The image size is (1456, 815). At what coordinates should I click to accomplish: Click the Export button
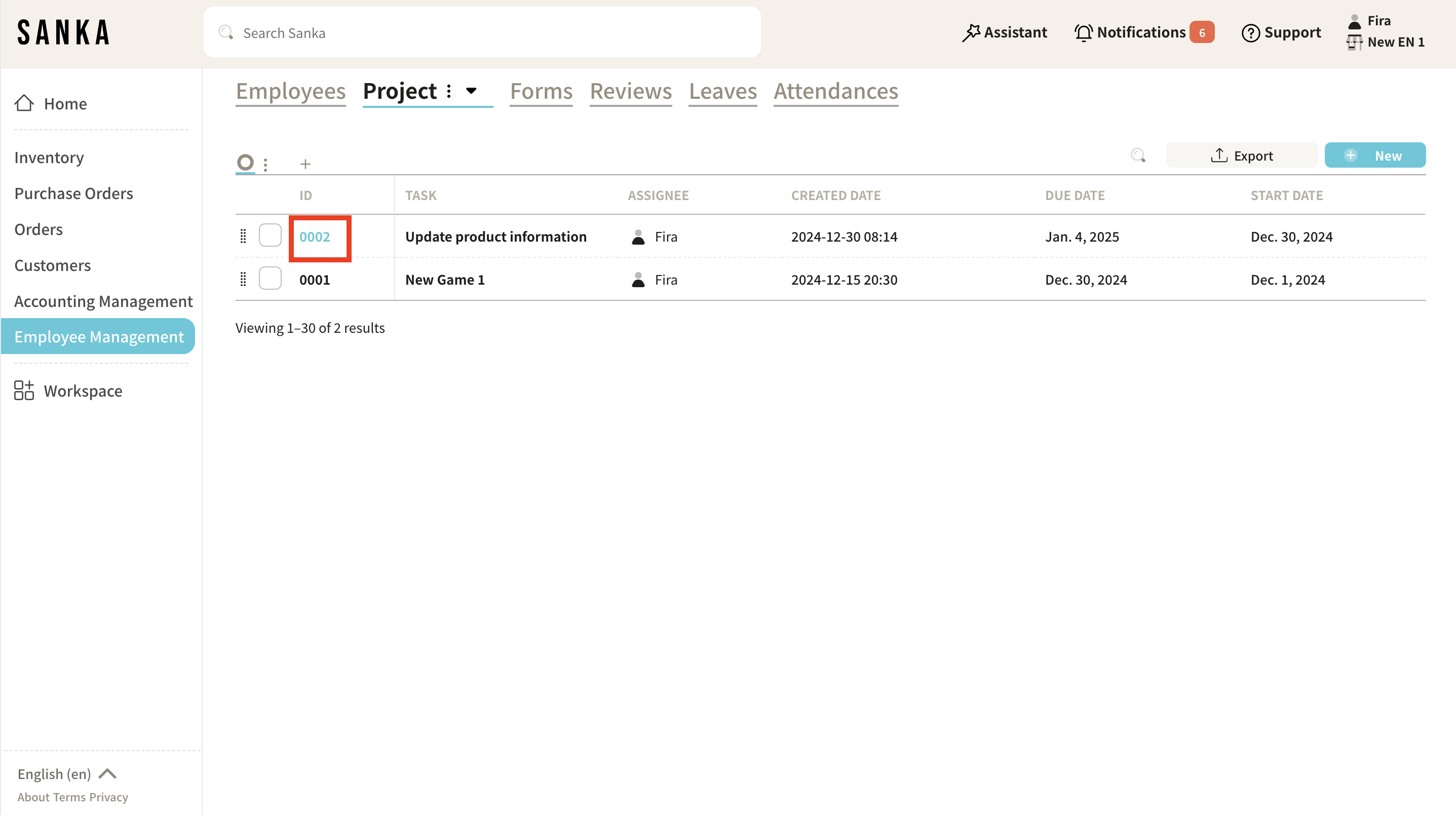[1241, 156]
